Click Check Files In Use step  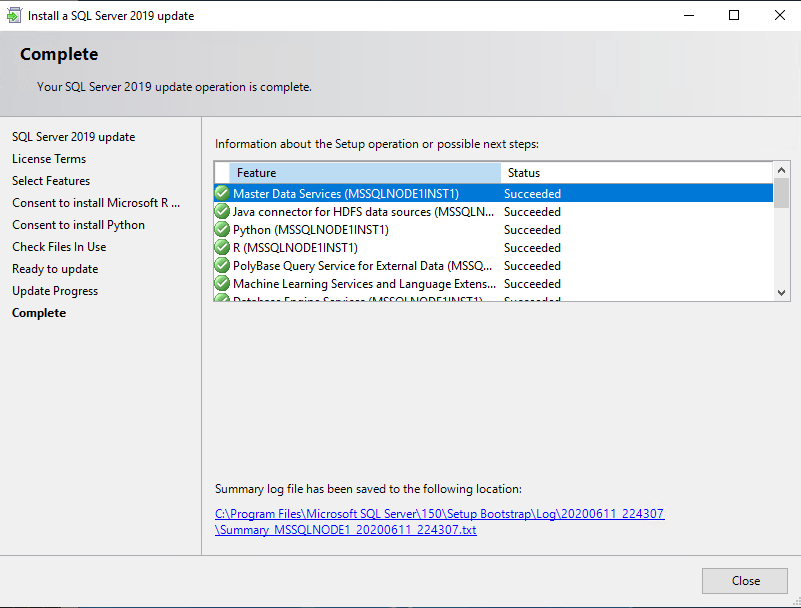pos(59,247)
